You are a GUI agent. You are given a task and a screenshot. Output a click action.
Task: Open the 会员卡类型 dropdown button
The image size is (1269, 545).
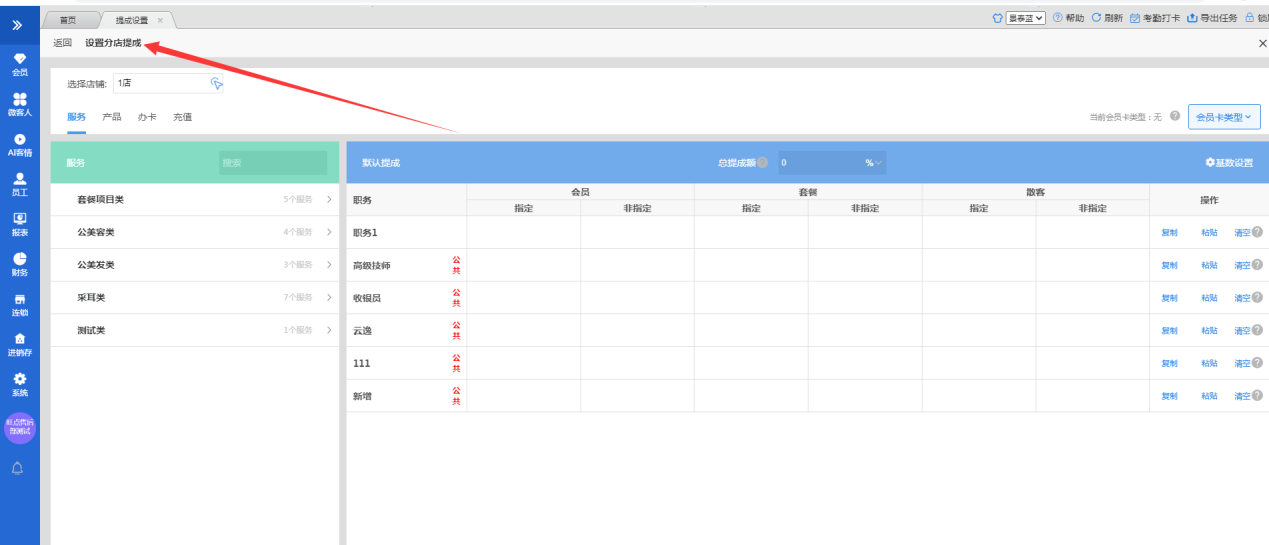tap(1224, 117)
